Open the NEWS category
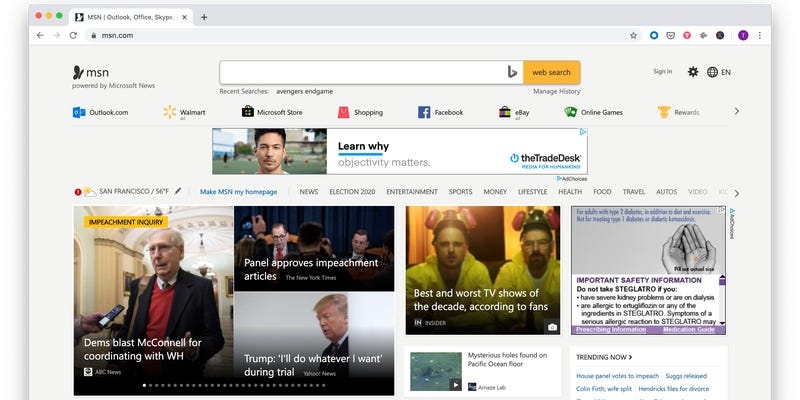This screenshot has width=800, height=400. [309, 192]
